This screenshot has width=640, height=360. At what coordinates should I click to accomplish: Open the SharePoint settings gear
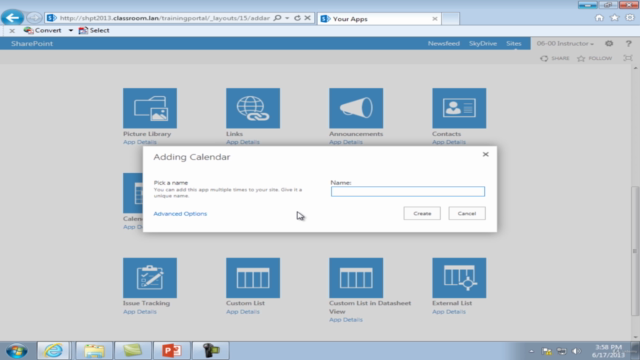[609, 43]
